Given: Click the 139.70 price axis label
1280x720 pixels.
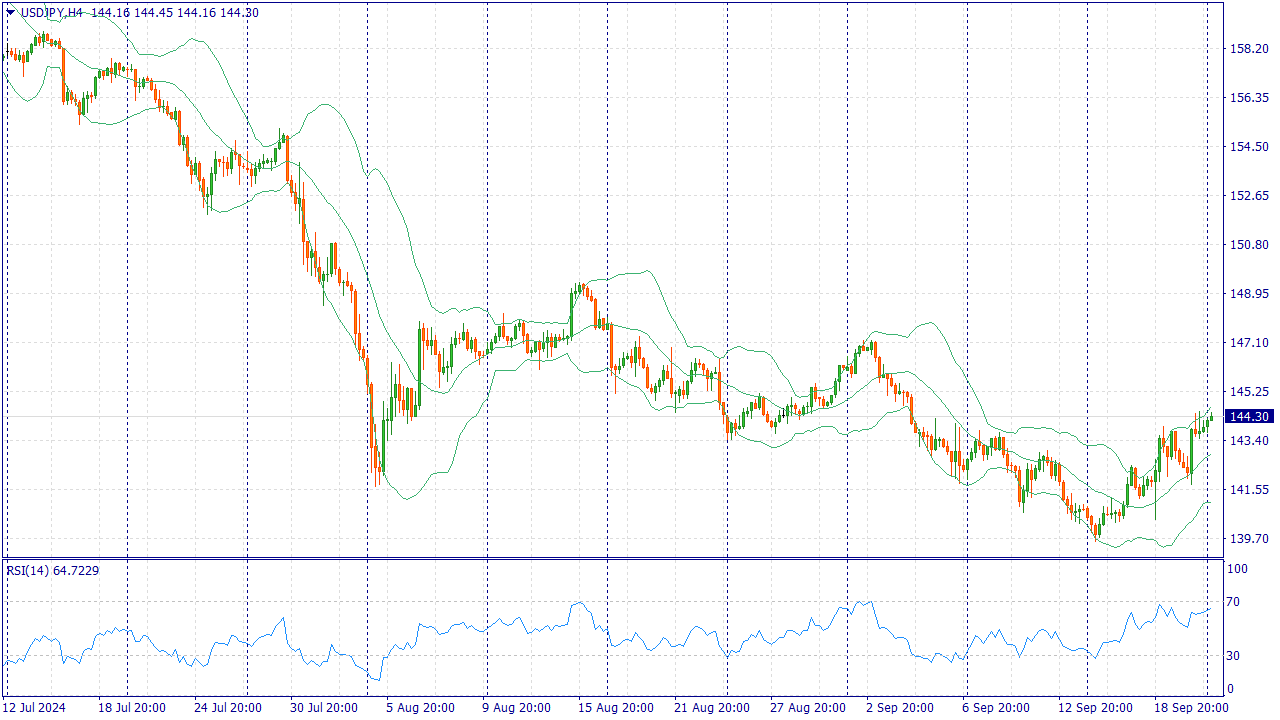Looking at the screenshot, I should (x=1249, y=539).
